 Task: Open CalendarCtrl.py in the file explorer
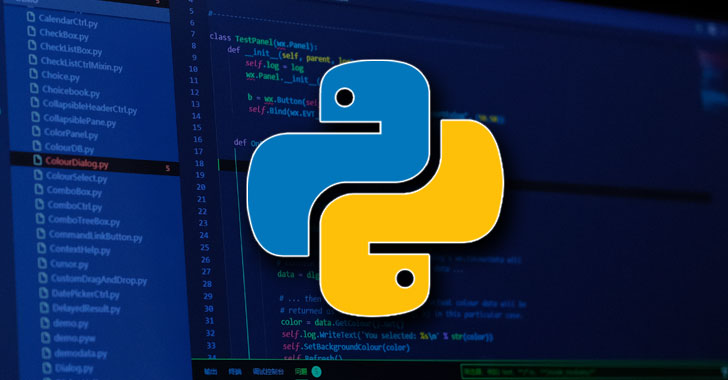coord(68,20)
